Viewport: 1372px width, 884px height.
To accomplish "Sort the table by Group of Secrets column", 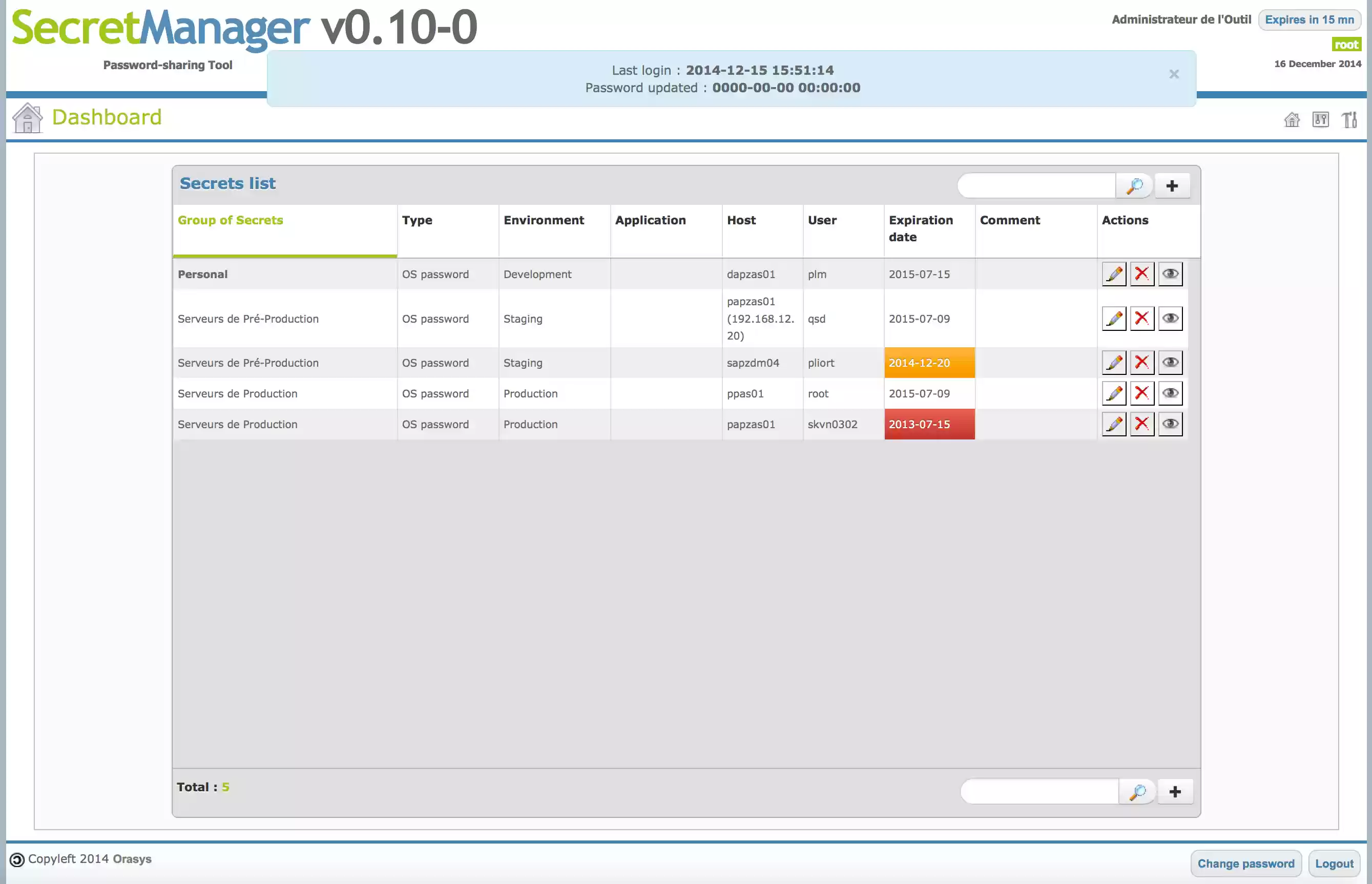I will click(x=230, y=220).
